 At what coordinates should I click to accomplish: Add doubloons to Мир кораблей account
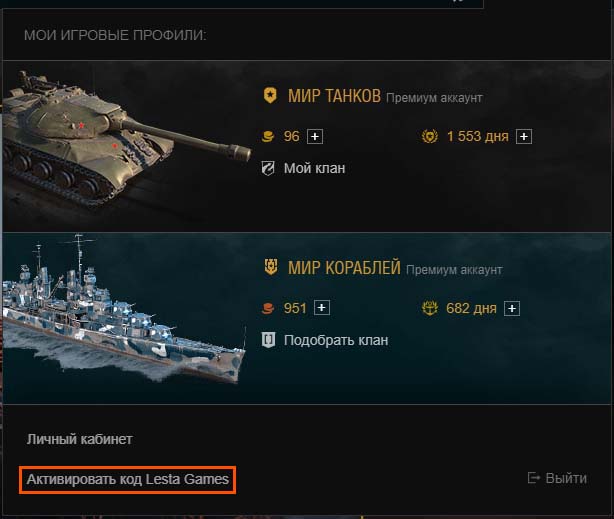322,308
